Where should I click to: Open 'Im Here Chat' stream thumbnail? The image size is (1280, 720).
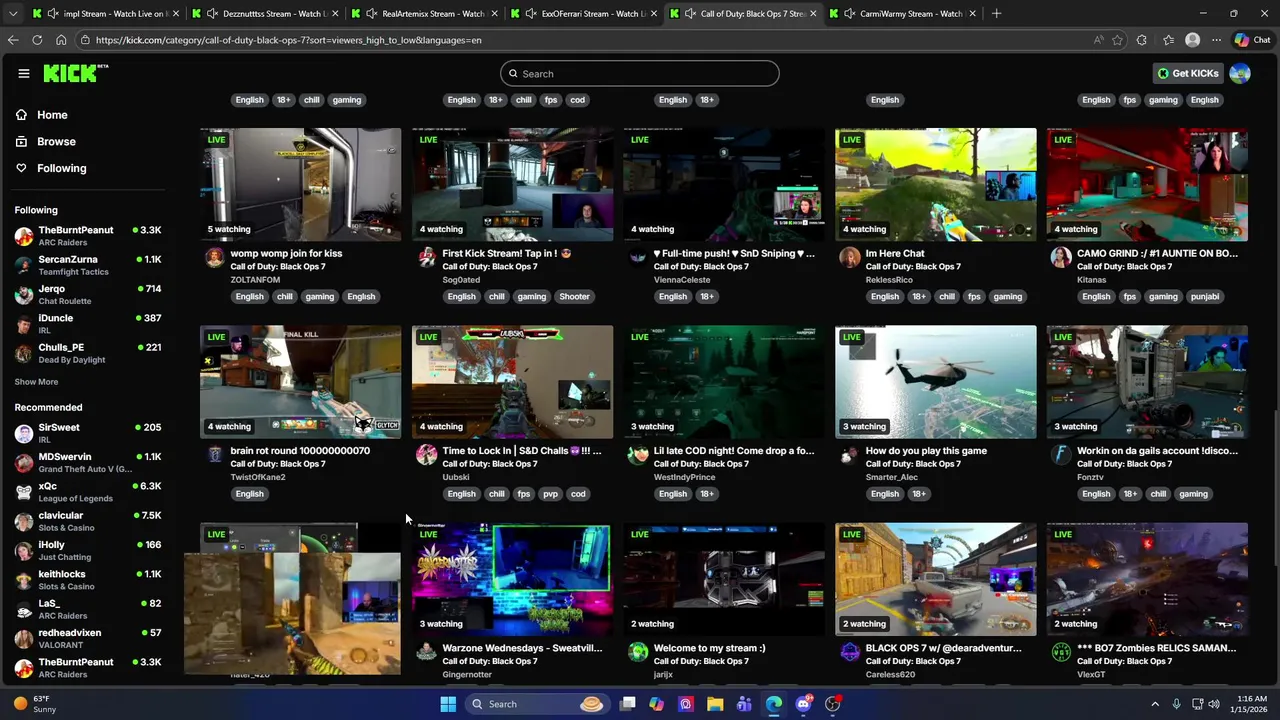936,184
